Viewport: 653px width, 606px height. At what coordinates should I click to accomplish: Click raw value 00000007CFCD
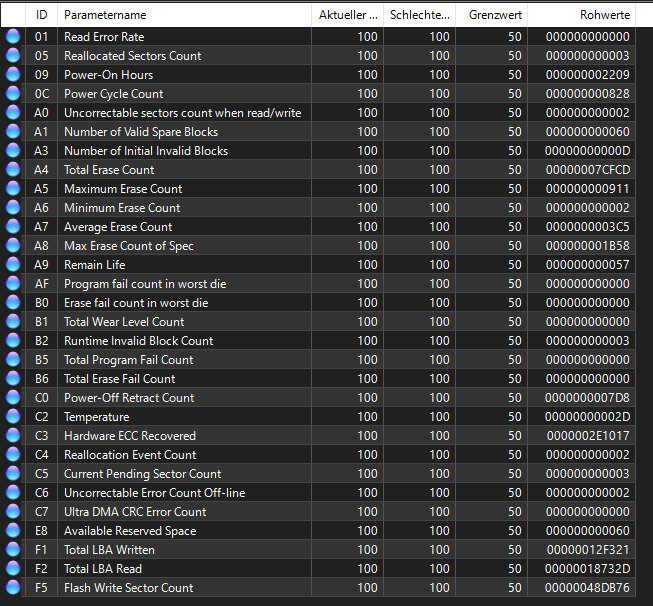point(588,170)
